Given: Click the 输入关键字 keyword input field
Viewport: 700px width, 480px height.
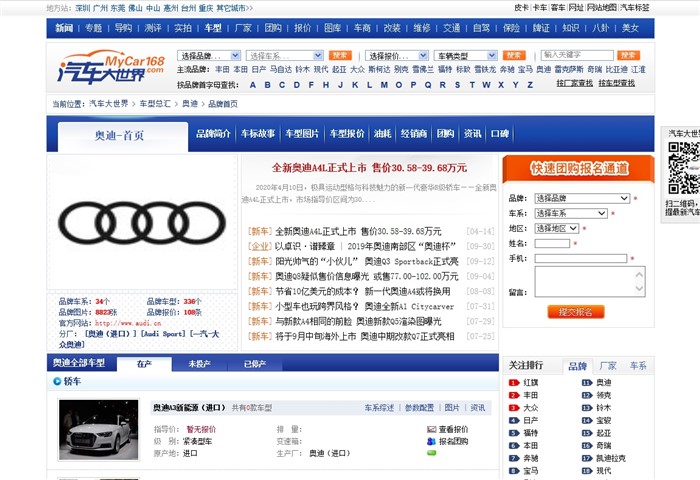Looking at the screenshot, I should (x=577, y=55).
